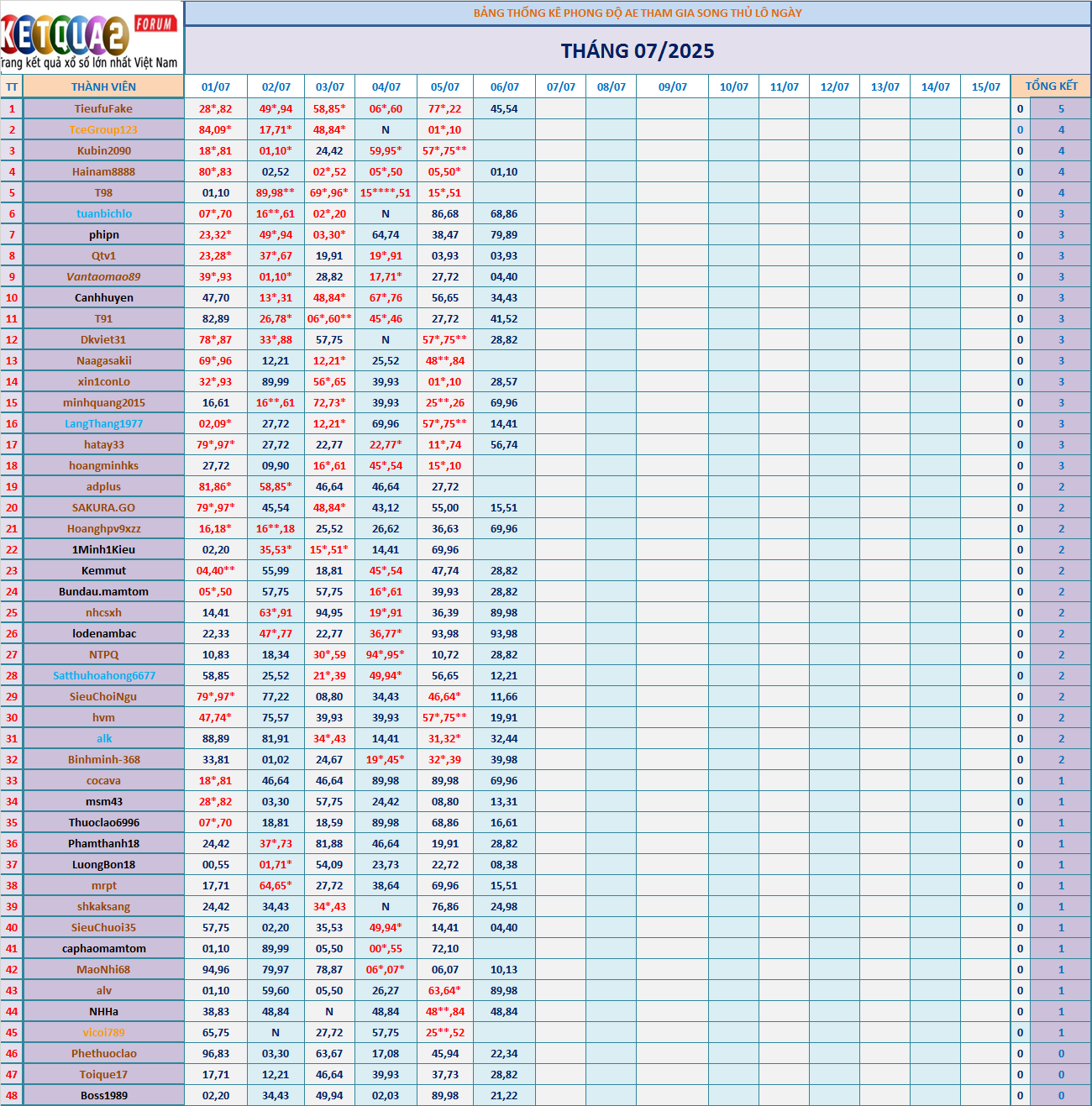Click member name Vantaomao89
The image size is (1092, 1106).
(x=103, y=276)
